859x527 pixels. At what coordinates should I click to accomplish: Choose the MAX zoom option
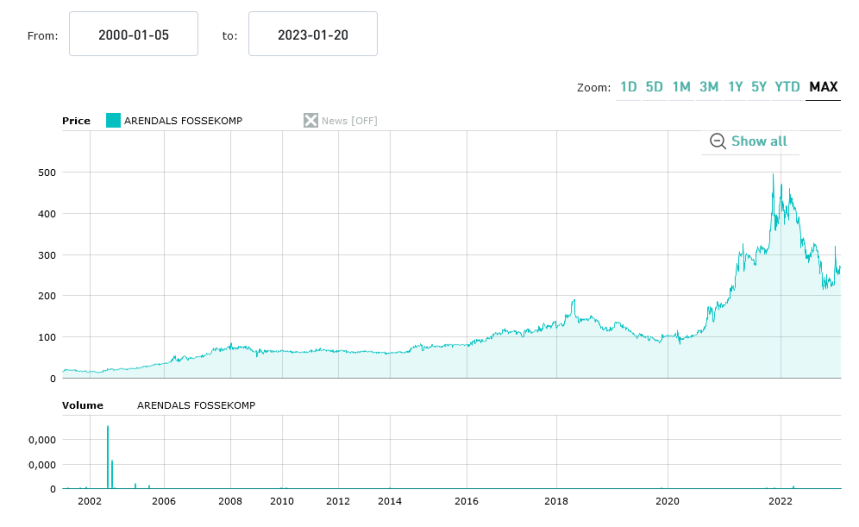tap(823, 87)
